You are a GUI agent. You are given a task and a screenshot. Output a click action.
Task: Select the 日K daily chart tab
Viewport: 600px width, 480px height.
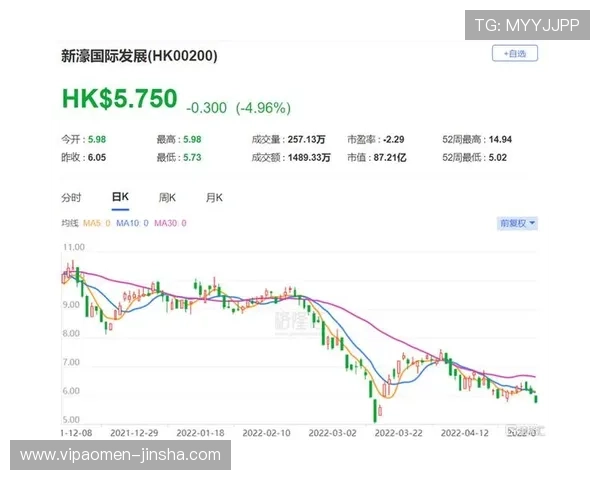pyautogui.click(x=120, y=197)
